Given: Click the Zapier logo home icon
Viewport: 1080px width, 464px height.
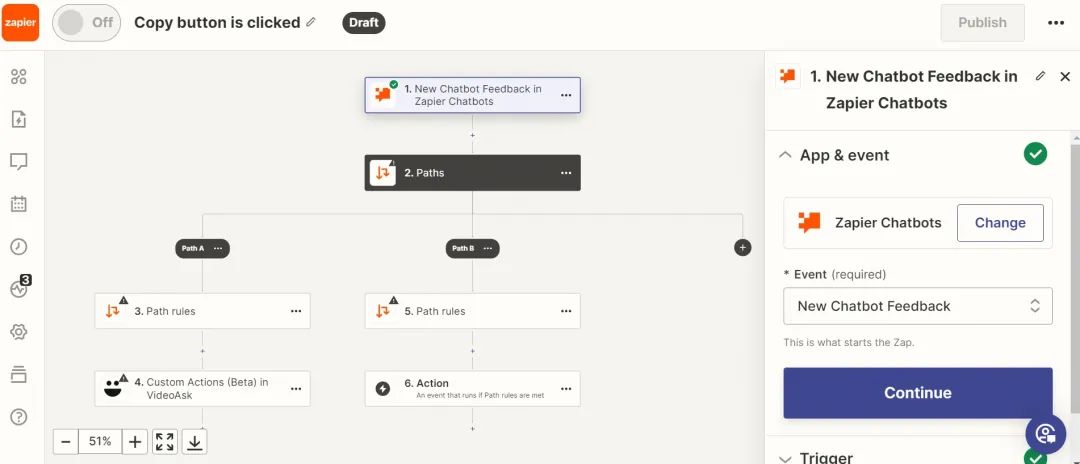Looking at the screenshot, I should (20, 22).
